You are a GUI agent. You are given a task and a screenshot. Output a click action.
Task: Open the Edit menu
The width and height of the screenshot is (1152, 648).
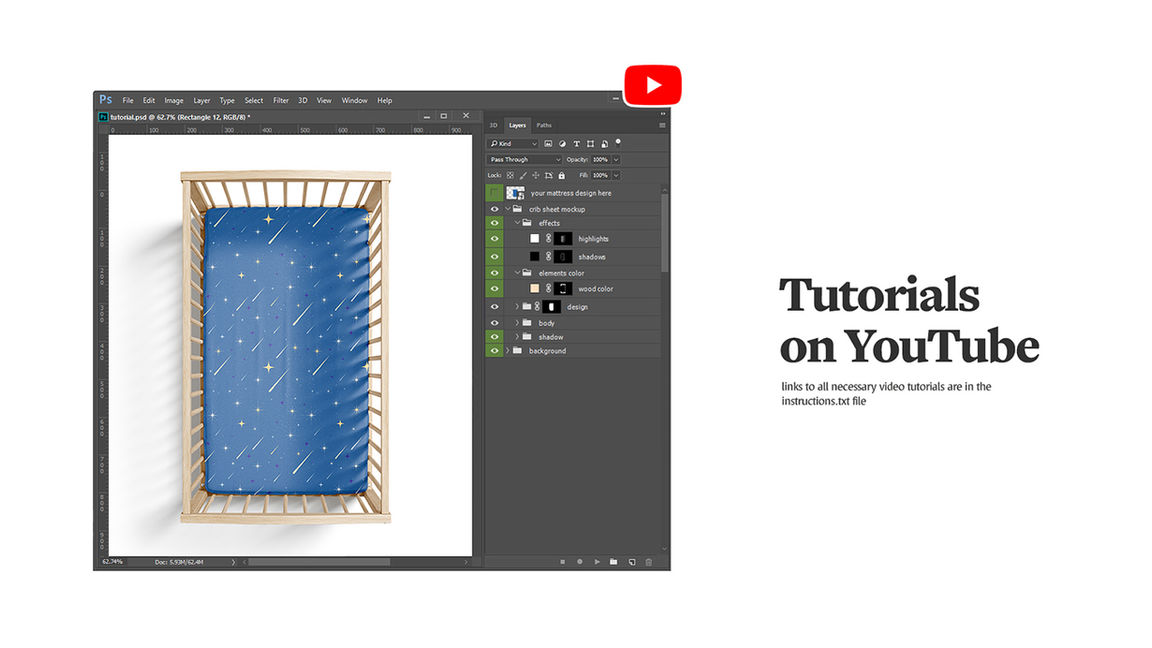(x=149, y=101)
